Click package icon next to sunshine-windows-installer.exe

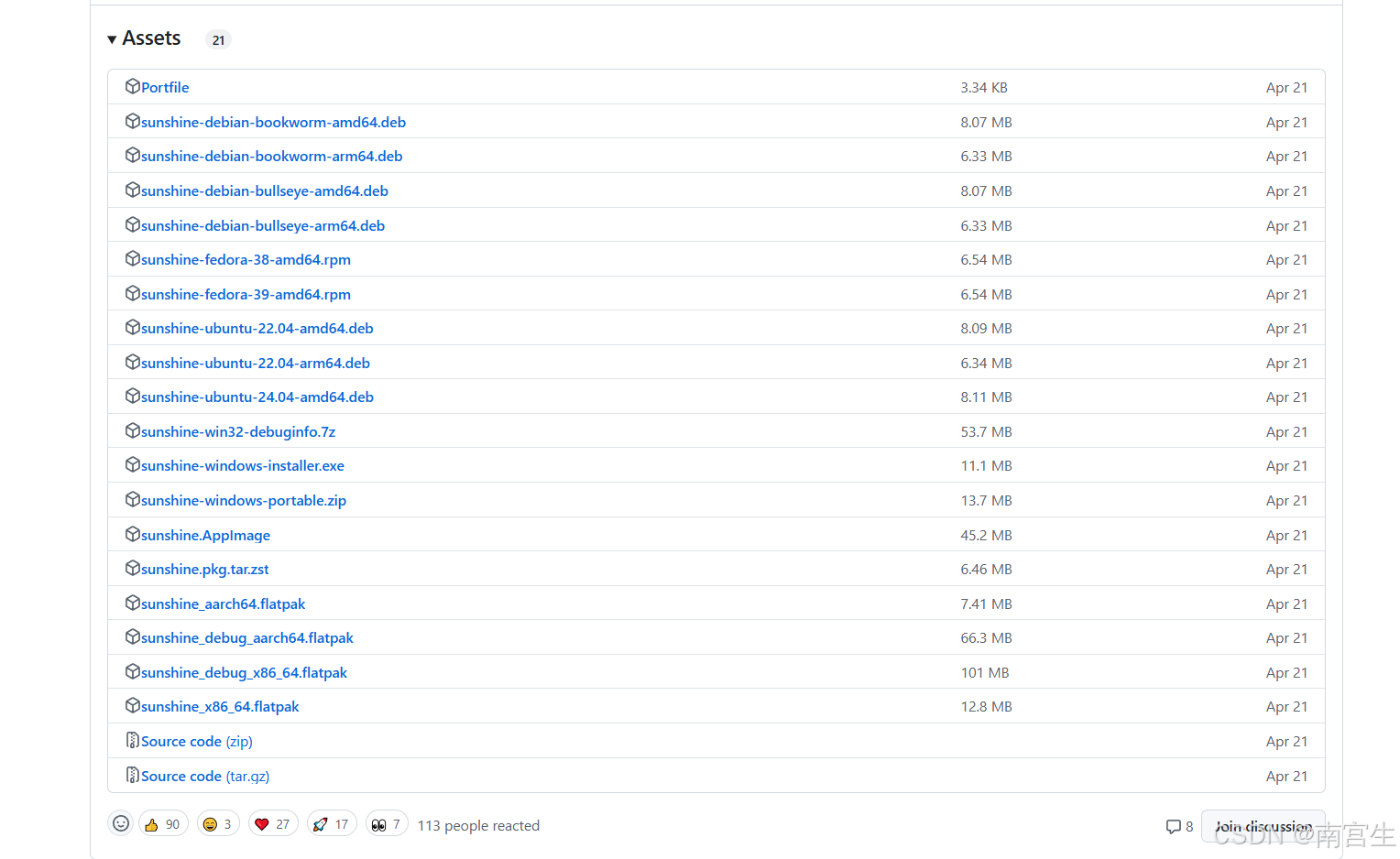[133, 464]
